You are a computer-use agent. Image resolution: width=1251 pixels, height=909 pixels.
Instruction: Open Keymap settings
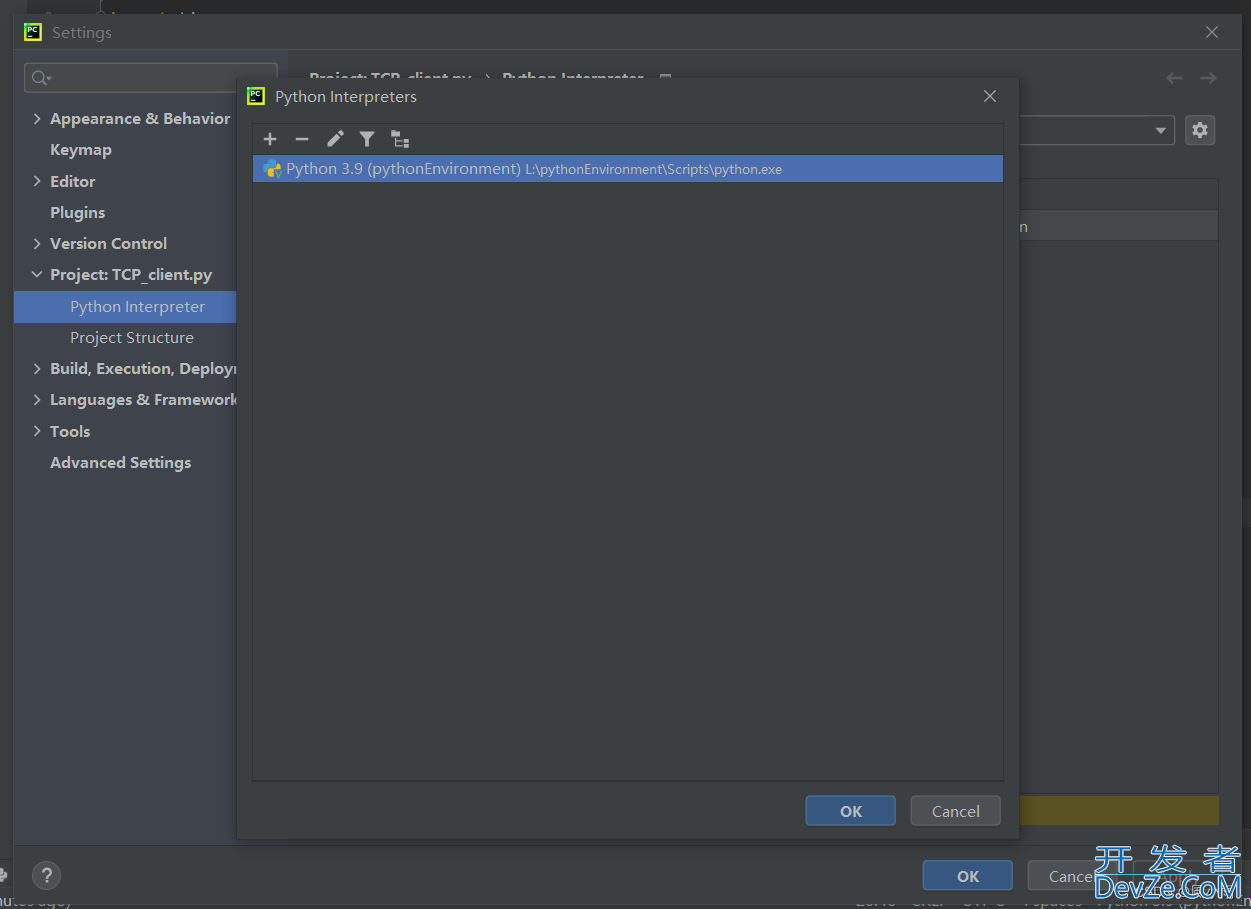81,150
